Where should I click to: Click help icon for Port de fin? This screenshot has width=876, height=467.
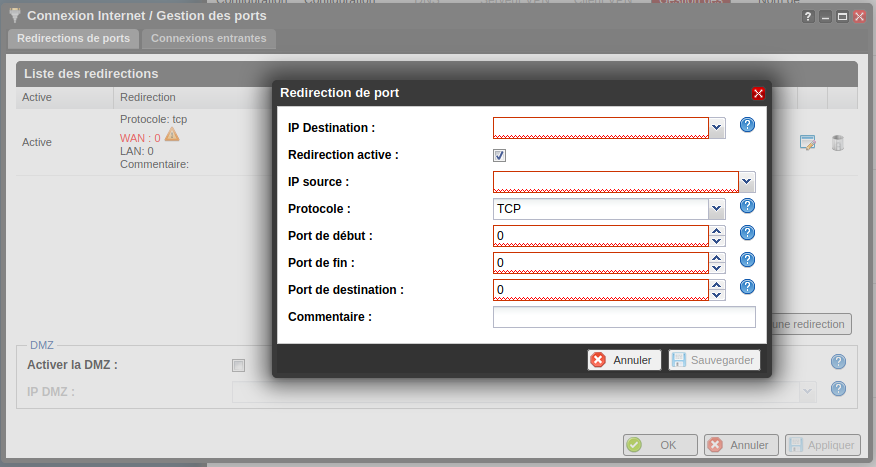pyautogui.click(x=747, y=260)
